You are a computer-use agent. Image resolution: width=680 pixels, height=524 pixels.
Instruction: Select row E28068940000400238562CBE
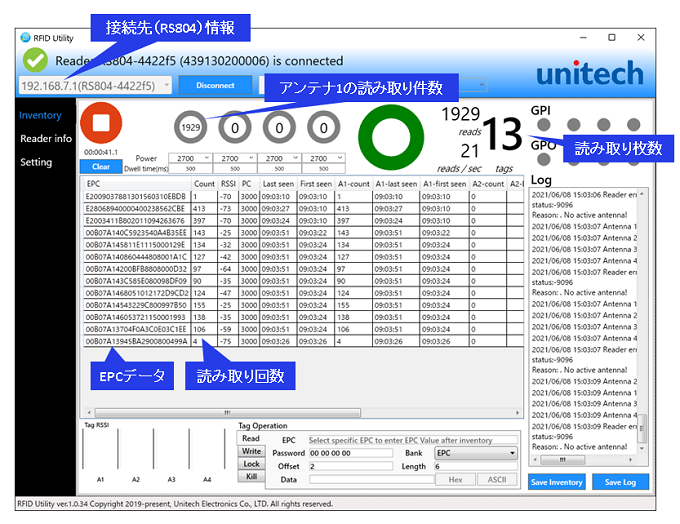coord(304,209)
